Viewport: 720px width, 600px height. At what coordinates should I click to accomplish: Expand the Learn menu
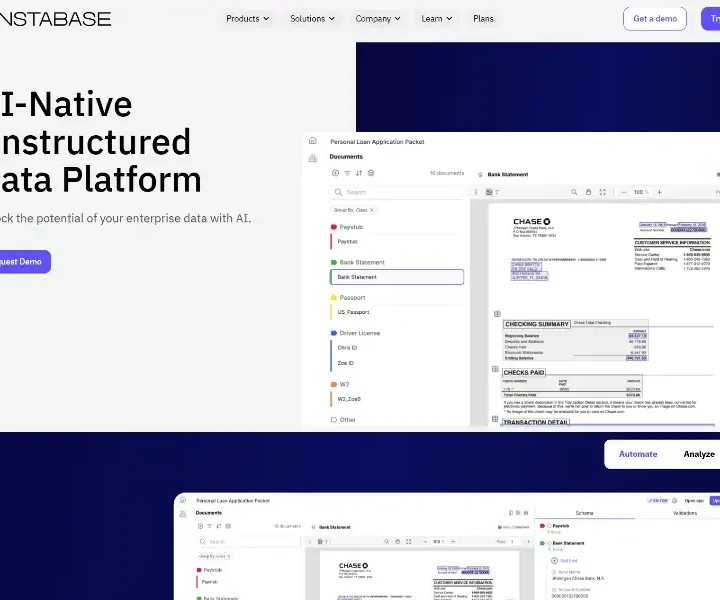(x=437, y=19)
